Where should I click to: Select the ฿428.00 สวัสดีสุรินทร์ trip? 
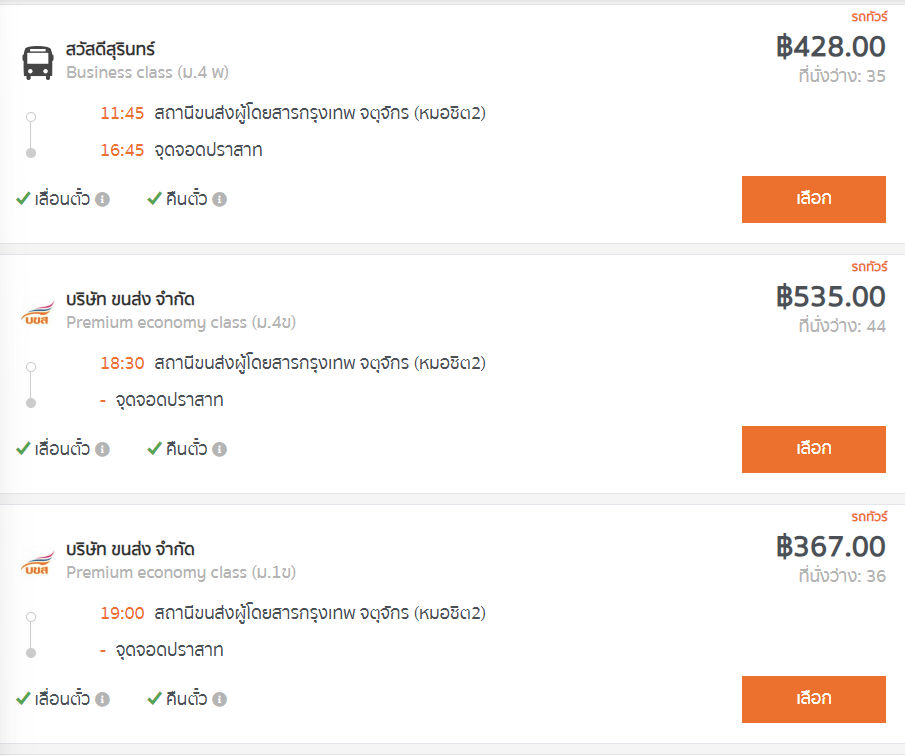(x=813, y=199)
